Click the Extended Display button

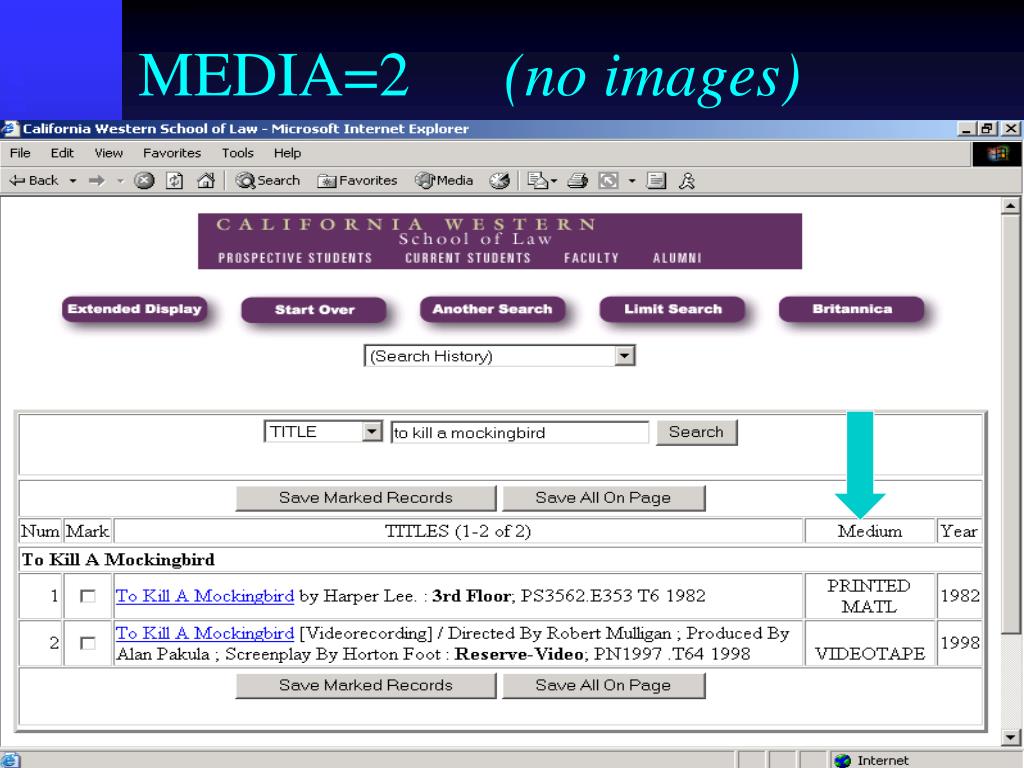(x=135, y=310)
